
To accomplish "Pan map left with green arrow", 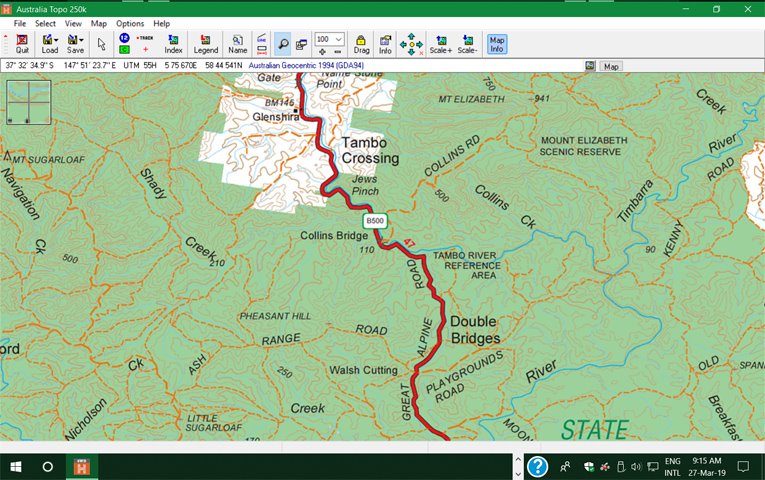I will click(x=403, y=44).
